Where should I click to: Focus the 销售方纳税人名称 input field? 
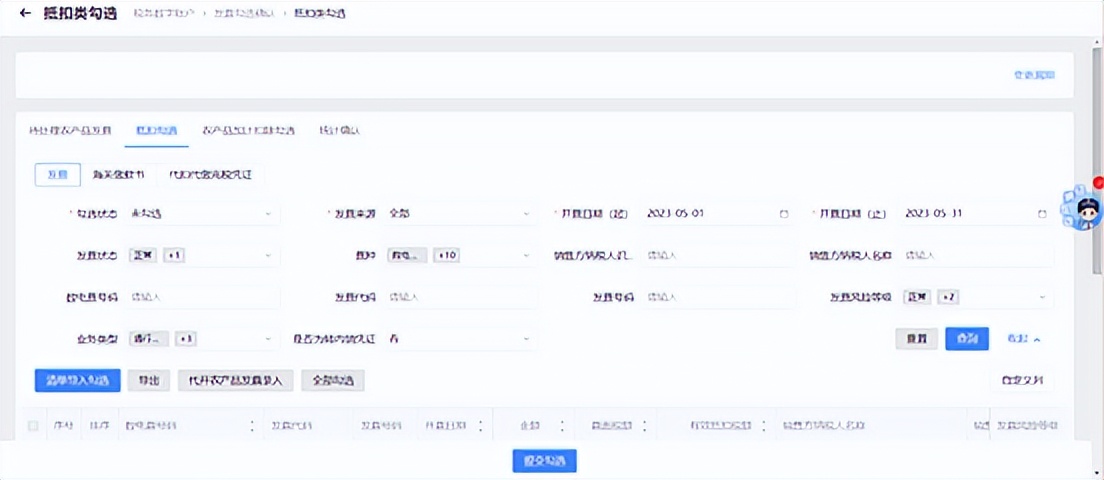[x=977, y=256]
